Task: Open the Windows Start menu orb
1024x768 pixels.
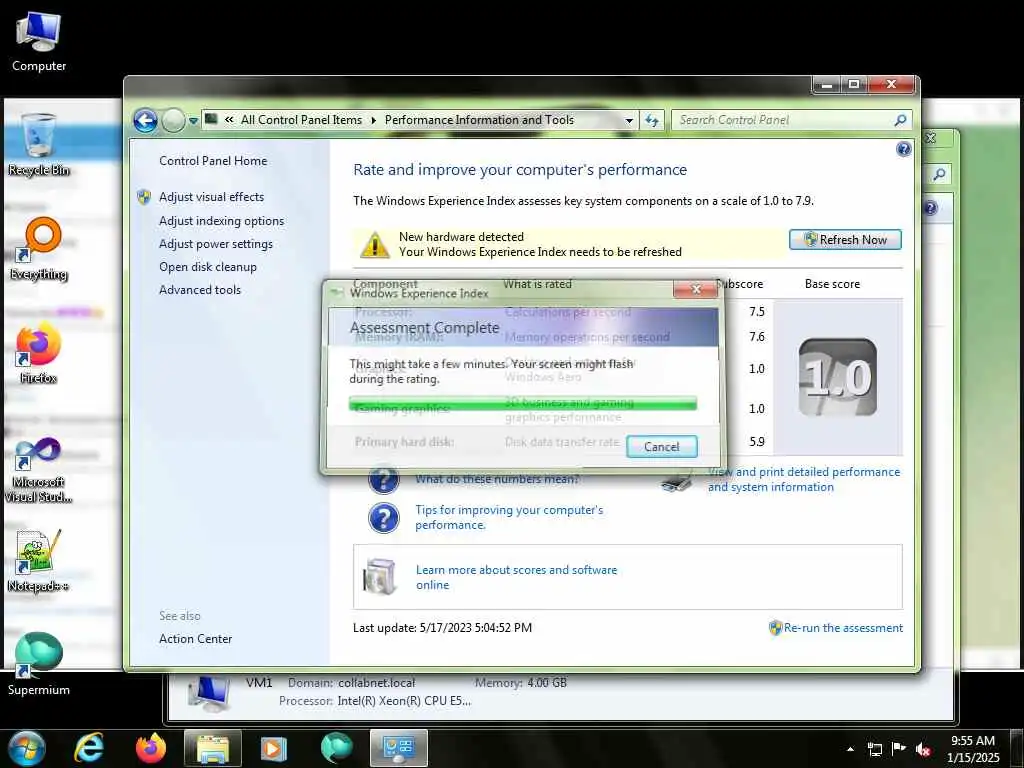Action: pyautogui.click(x=25, y=748)
